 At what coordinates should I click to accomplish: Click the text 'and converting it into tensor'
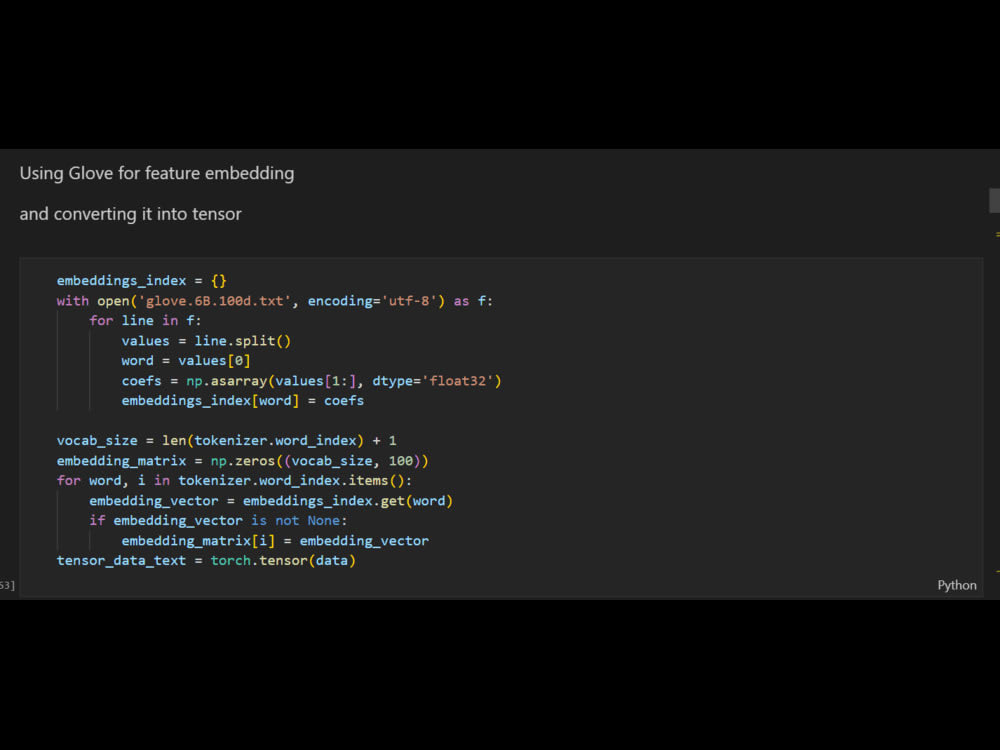click(x=129, y=213)
